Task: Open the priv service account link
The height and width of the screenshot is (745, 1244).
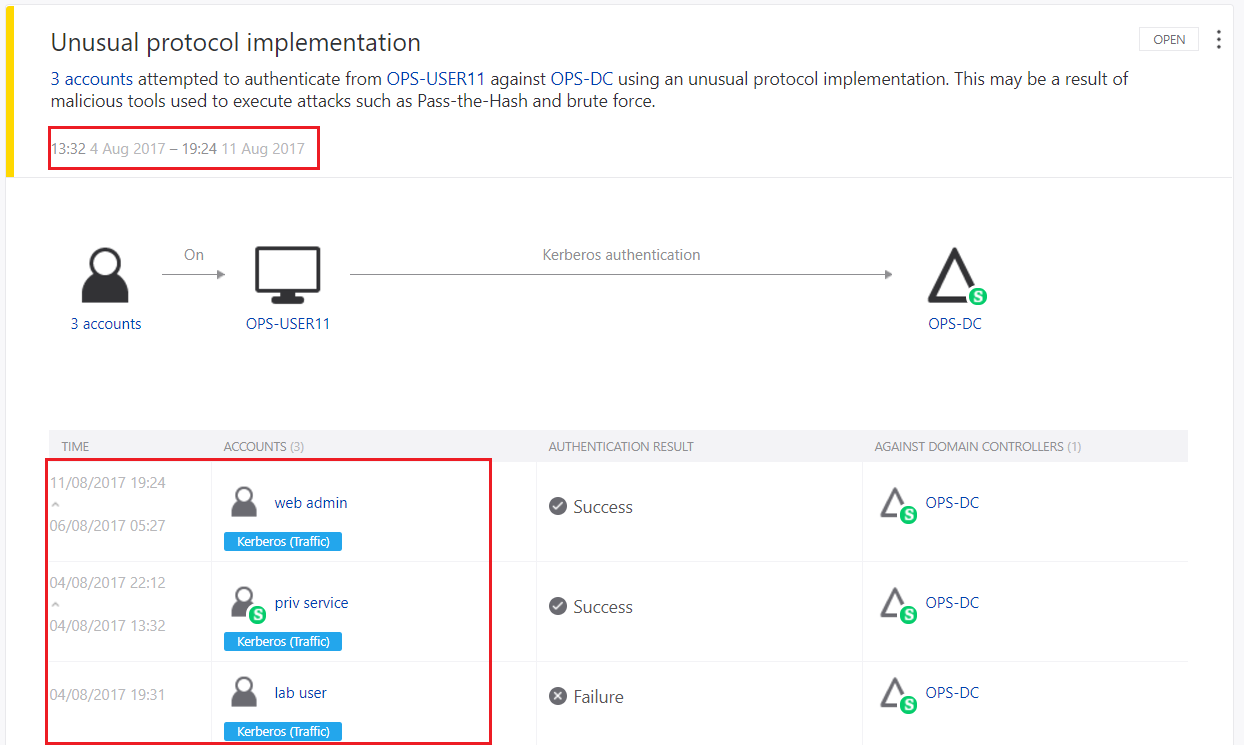Action: pyautogui.click(x=311, y=603)
